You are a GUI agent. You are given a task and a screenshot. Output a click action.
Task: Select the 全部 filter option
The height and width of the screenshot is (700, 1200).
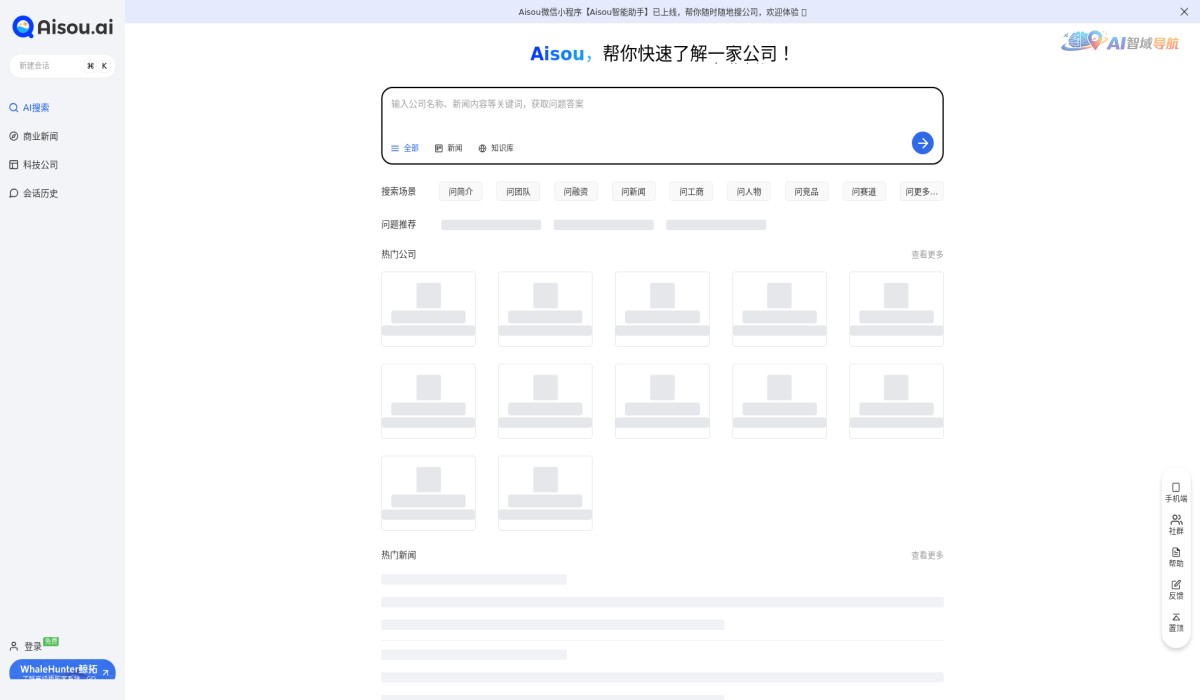pos(405,147)
